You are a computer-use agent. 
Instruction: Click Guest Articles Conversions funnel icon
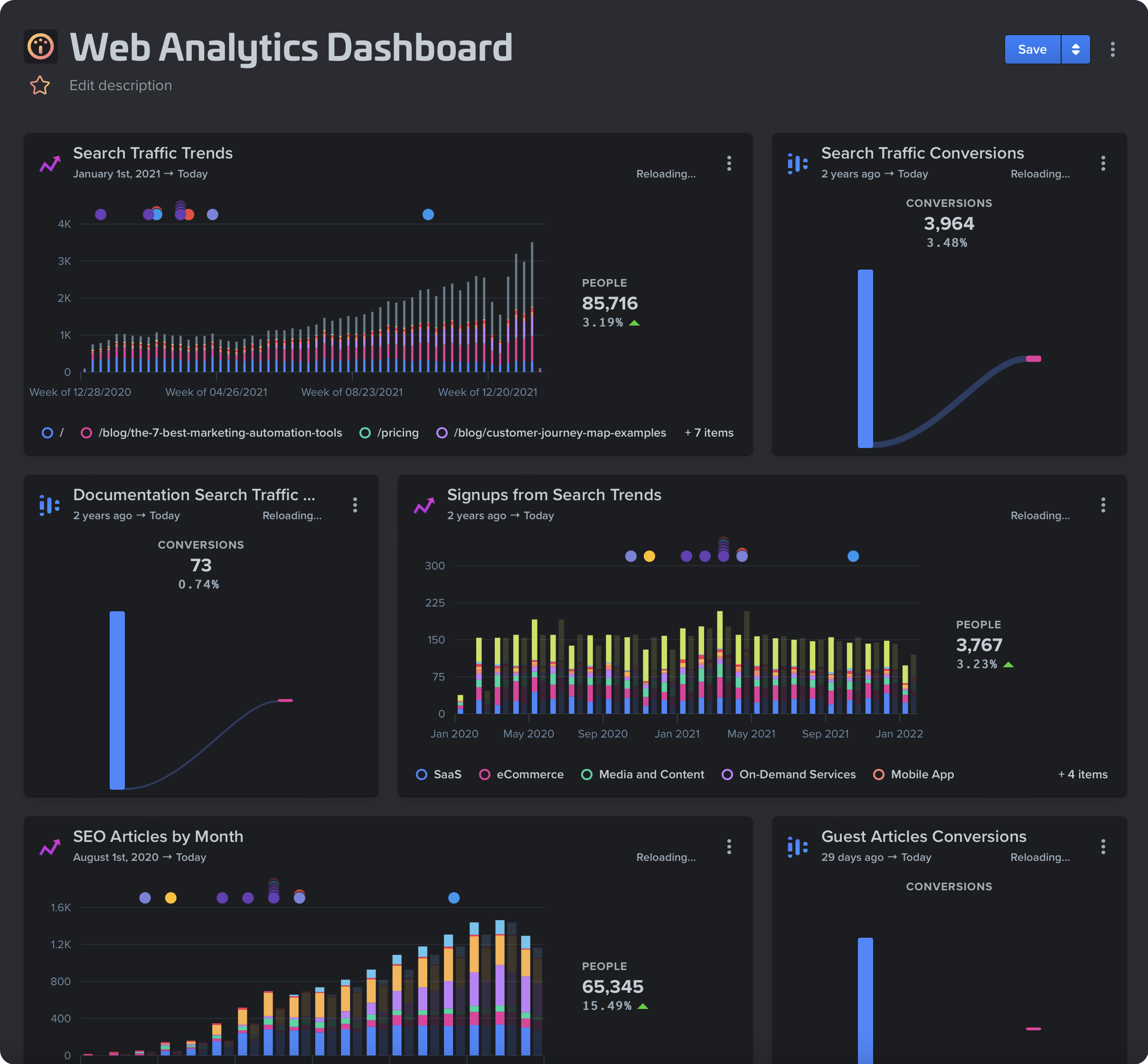[x=797, y=847]
